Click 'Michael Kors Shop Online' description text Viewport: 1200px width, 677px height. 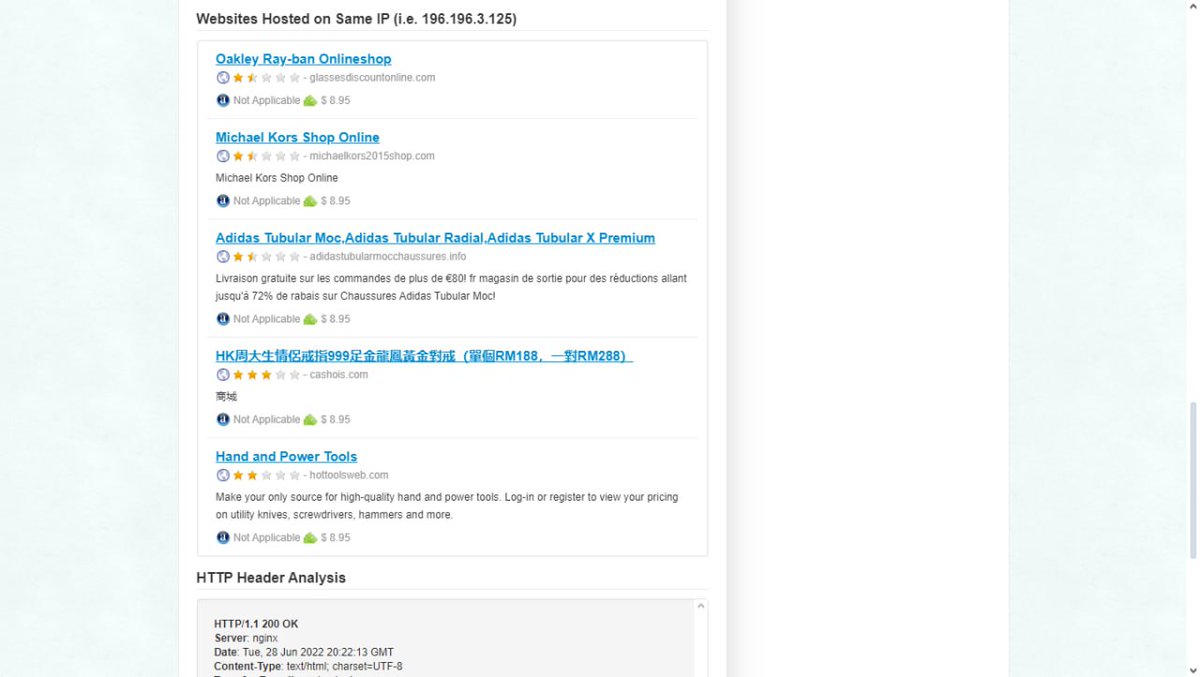pyautogui.click(x=277, y=178)
